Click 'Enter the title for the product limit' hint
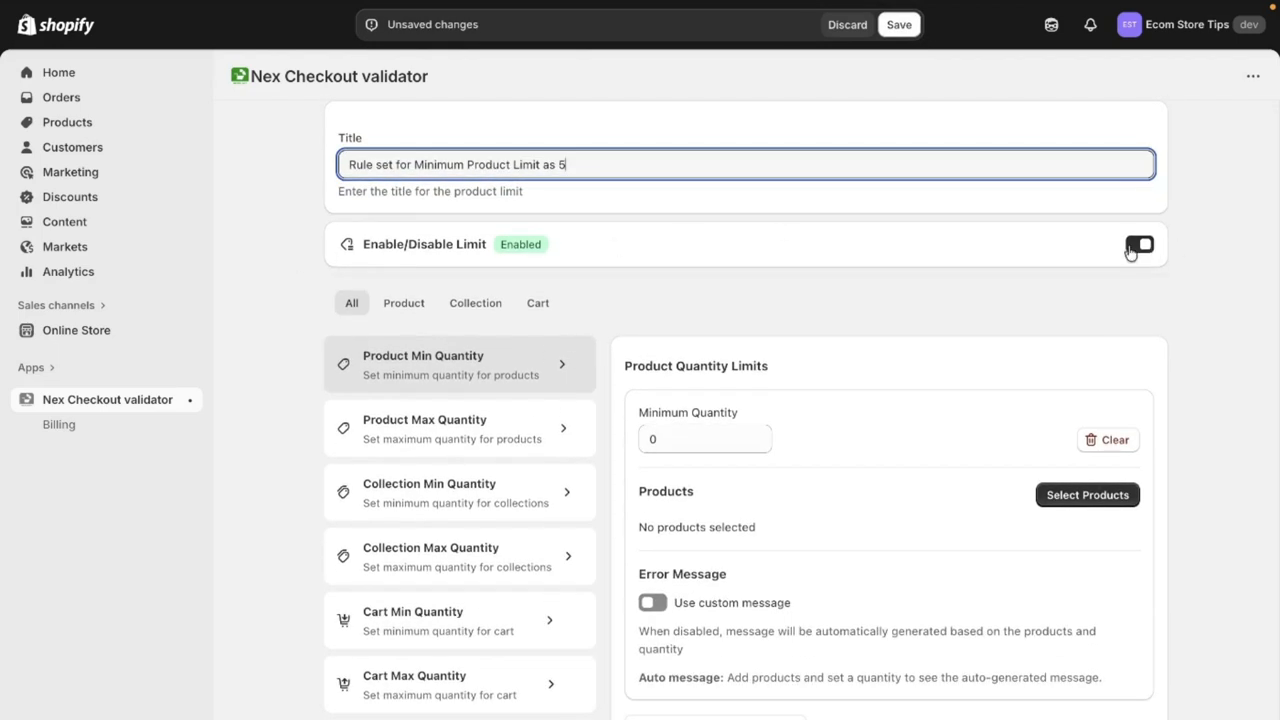1280x720 pixels. [x=430, y=191]
